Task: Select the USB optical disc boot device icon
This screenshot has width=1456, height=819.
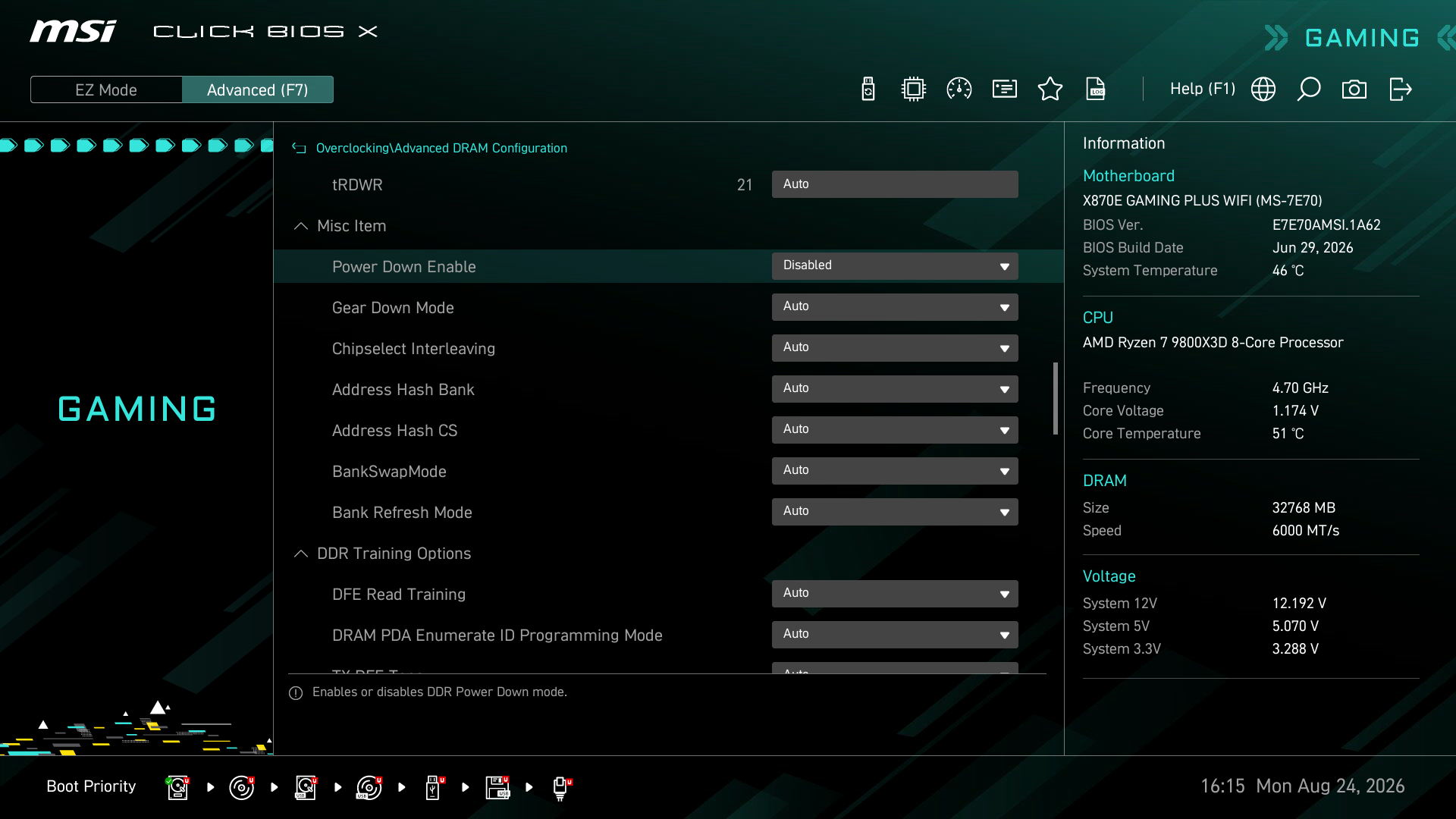Action: point(369,787)
